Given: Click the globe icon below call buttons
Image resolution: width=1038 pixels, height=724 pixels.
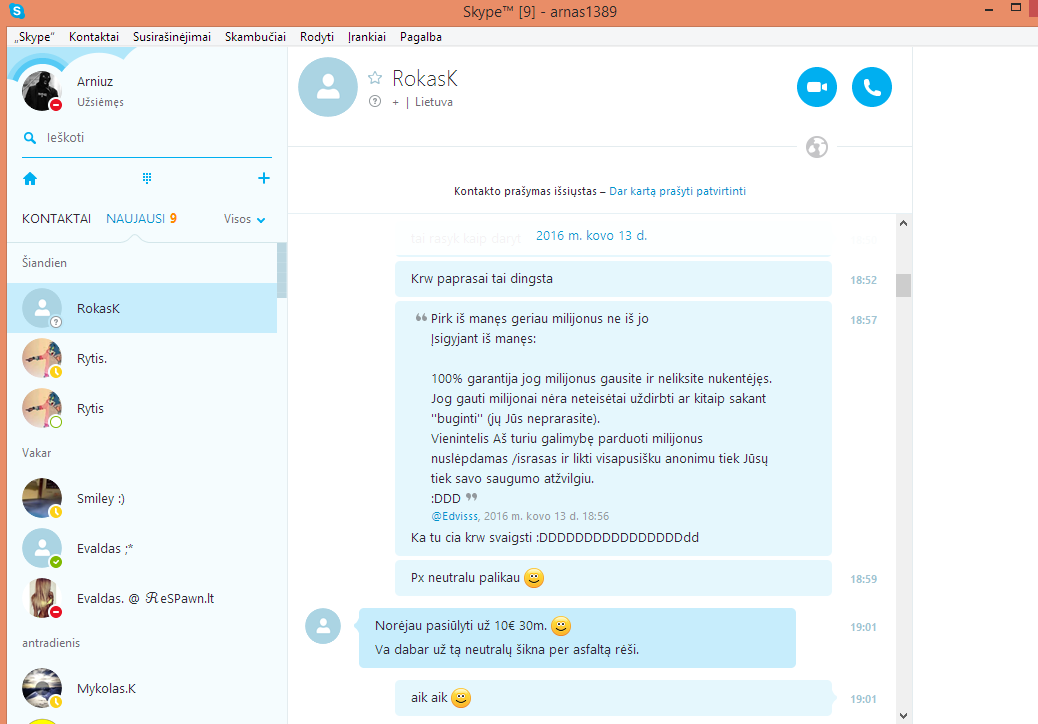Looking at the screenshot, I should point(817,147).
